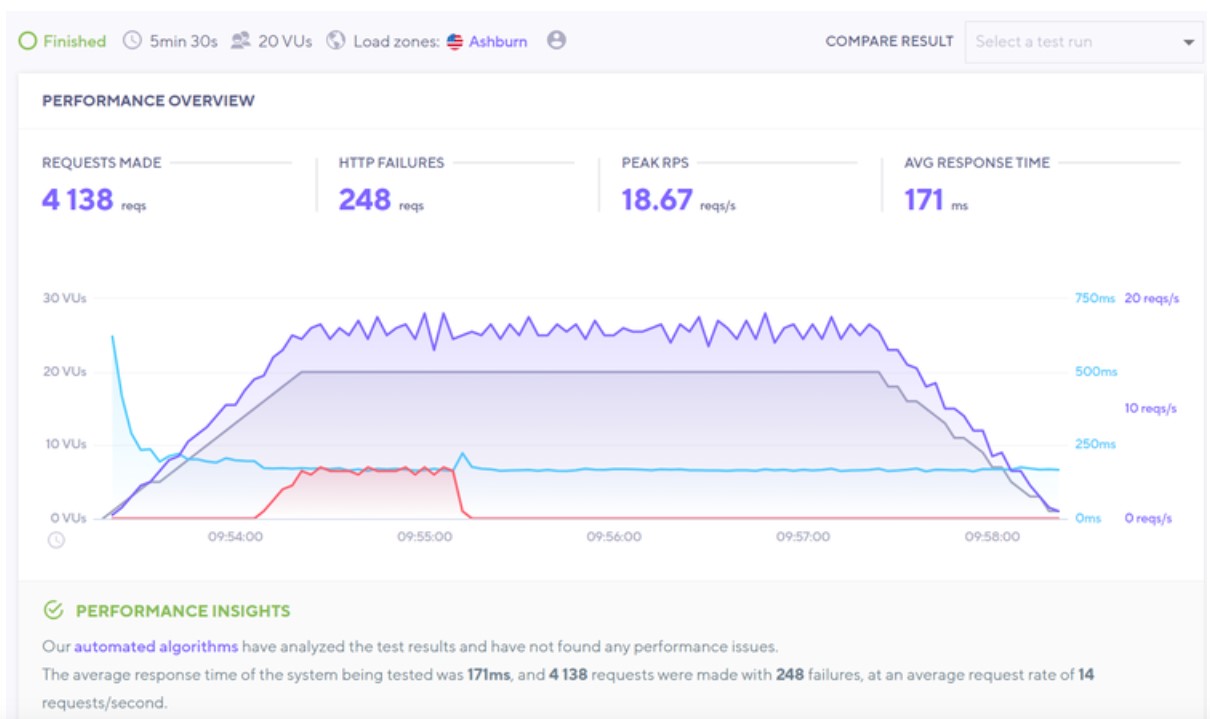Click the AVG RESPONSE TIME label
The height and width of the screenshot is (719, 1210).
point(977,163)
